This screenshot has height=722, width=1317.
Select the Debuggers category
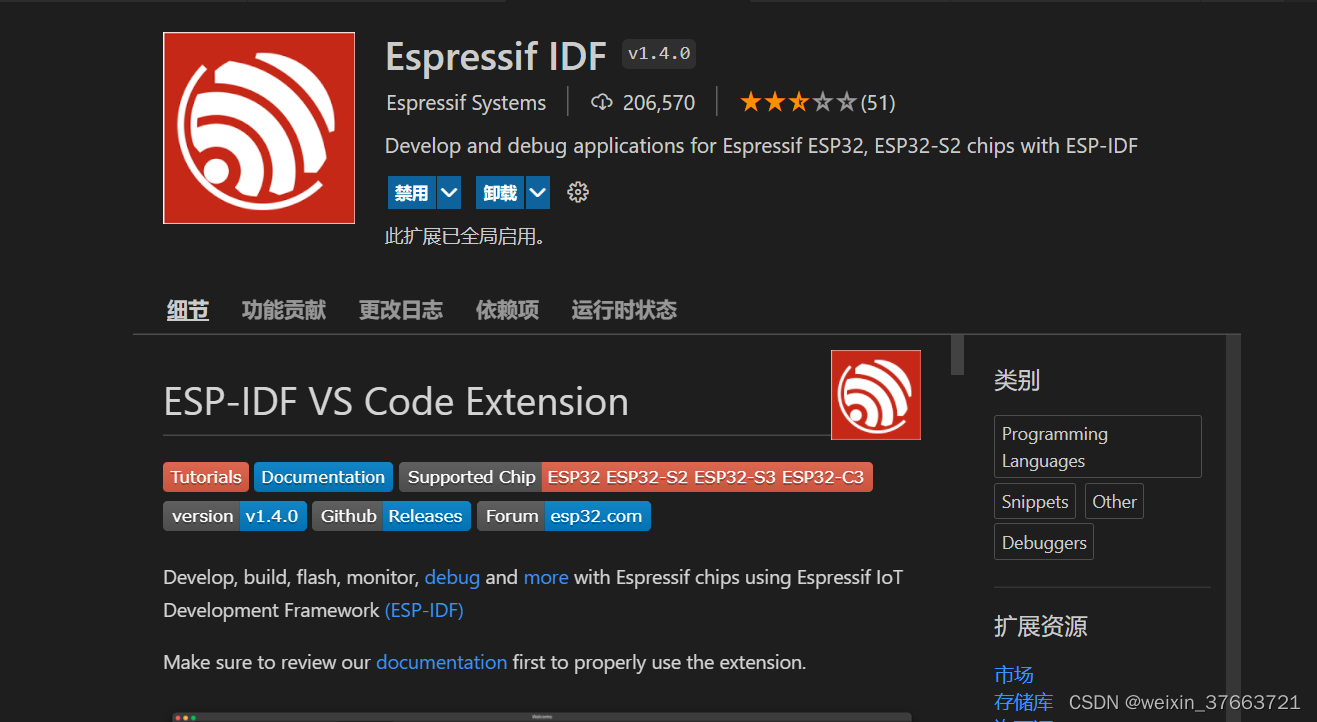1044,543
